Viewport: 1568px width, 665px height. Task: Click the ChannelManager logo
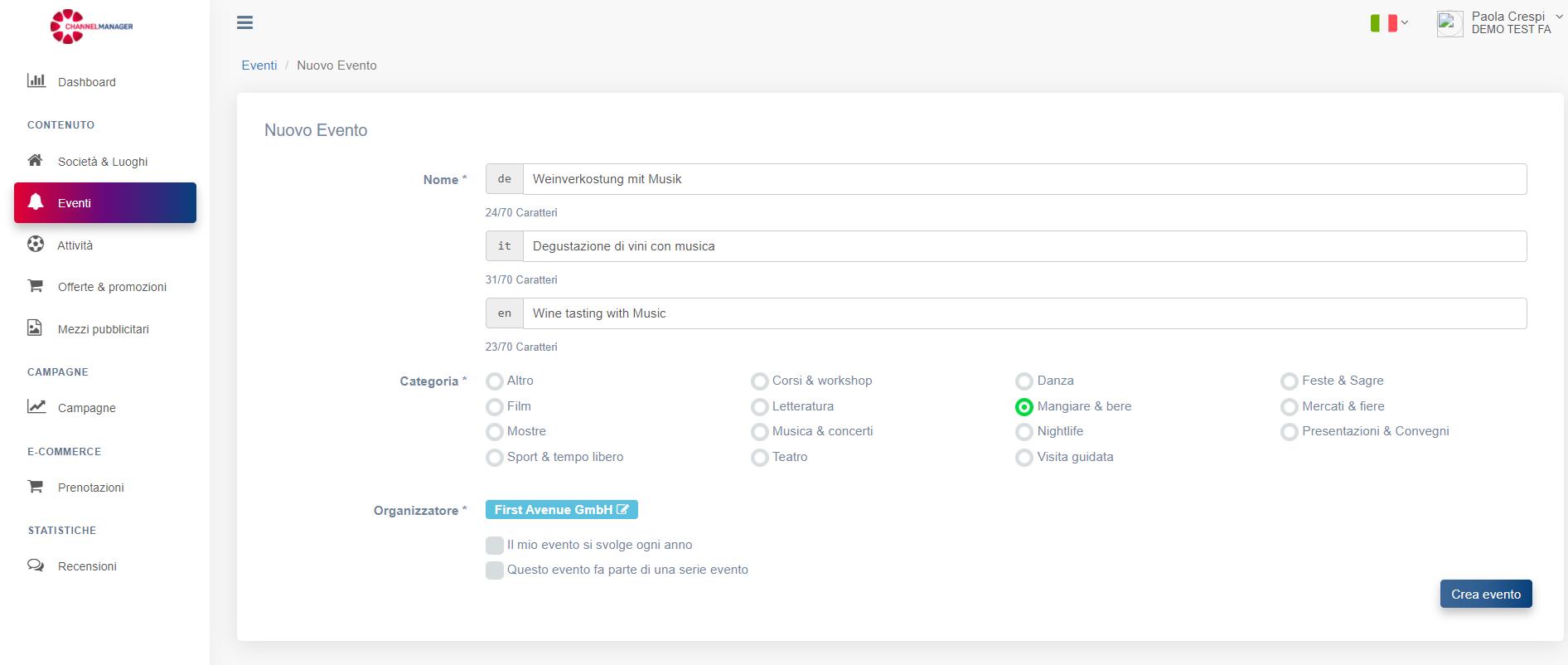[x=91, y=27]
